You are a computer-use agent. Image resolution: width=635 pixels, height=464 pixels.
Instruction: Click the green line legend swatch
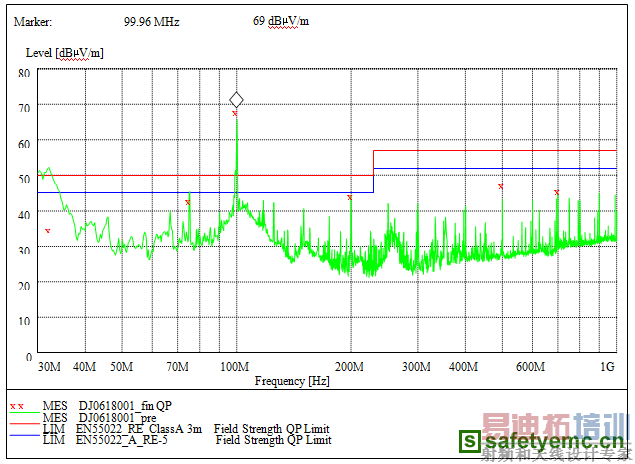25,413
